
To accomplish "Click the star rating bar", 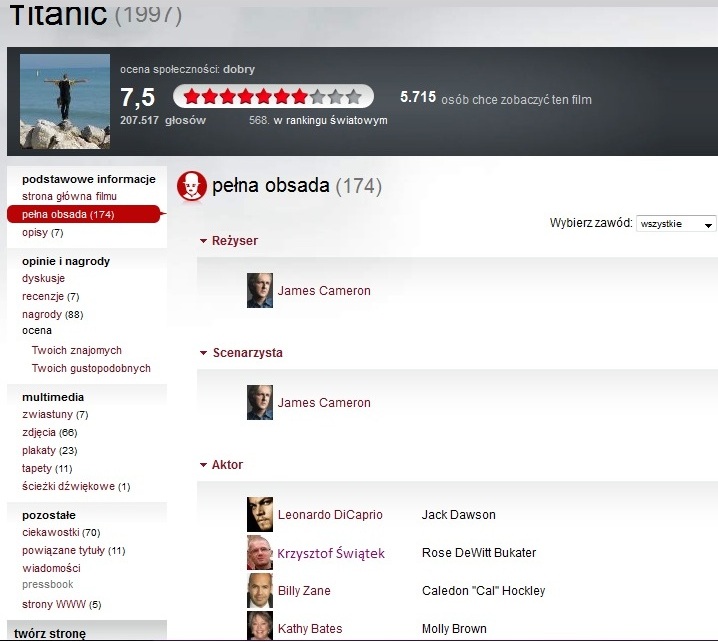I will pos(273,97).
